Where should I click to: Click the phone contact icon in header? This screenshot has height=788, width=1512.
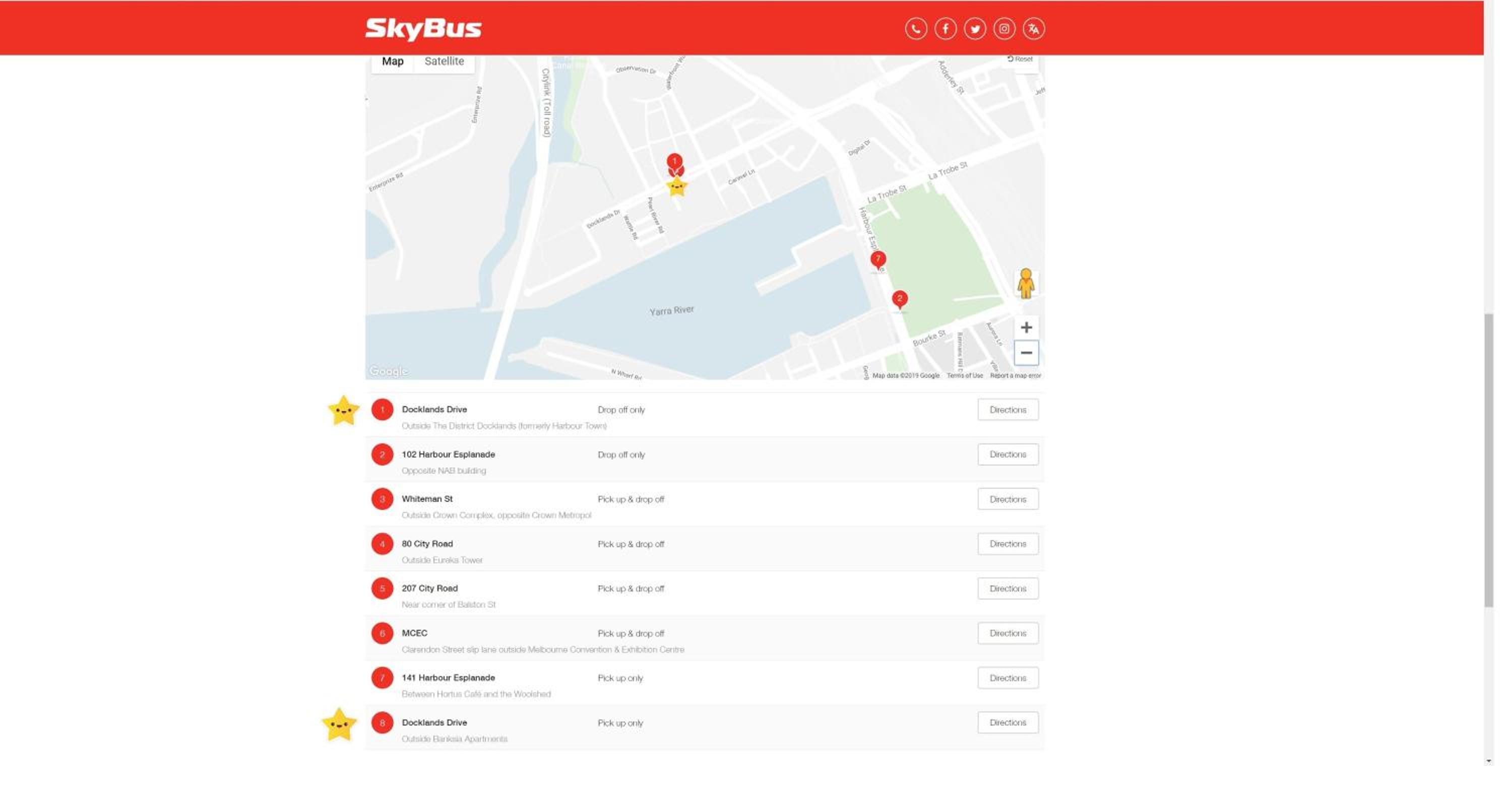tap(916, 28)
